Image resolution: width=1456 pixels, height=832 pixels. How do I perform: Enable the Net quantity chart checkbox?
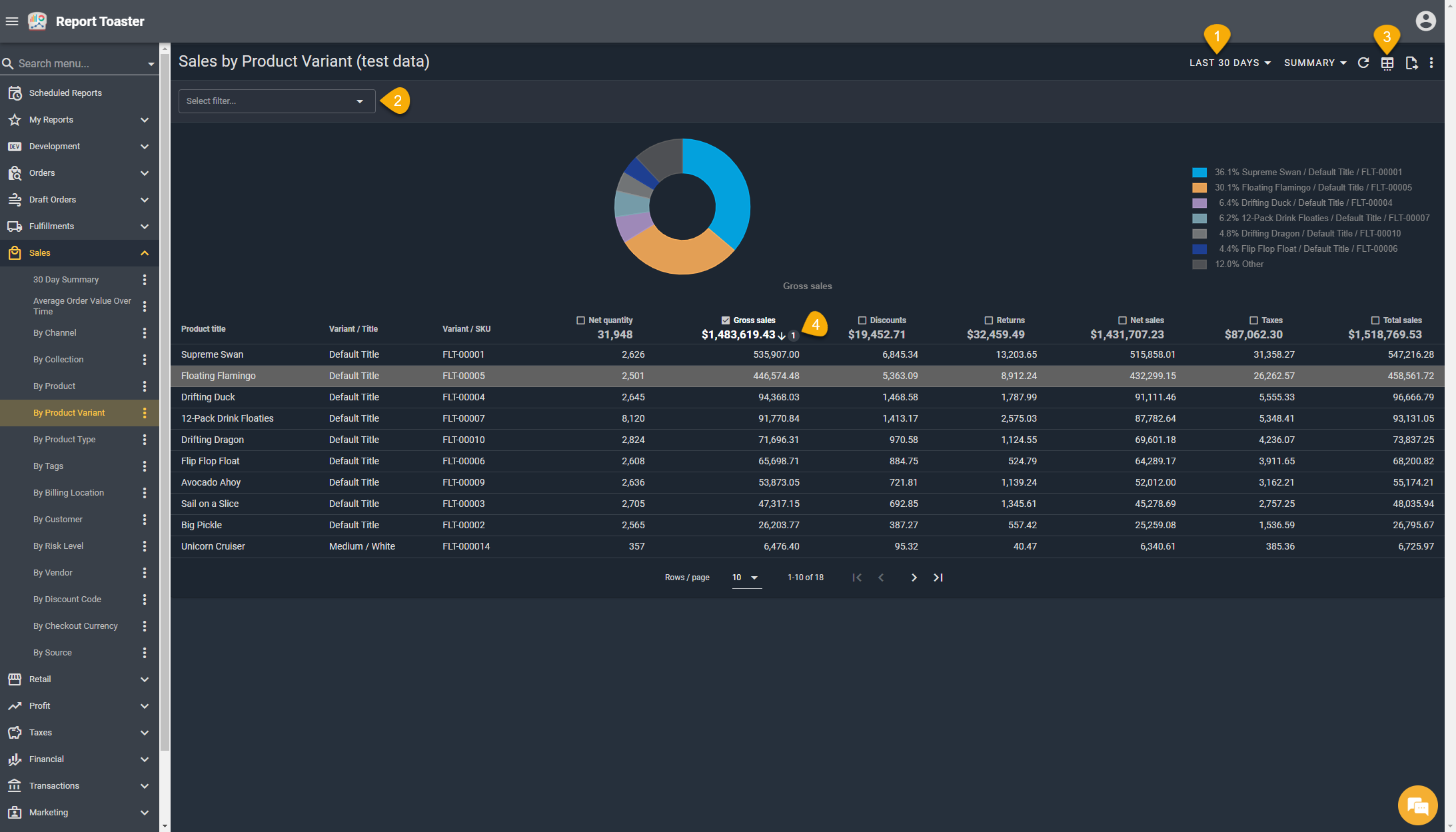tap(580, 320)
